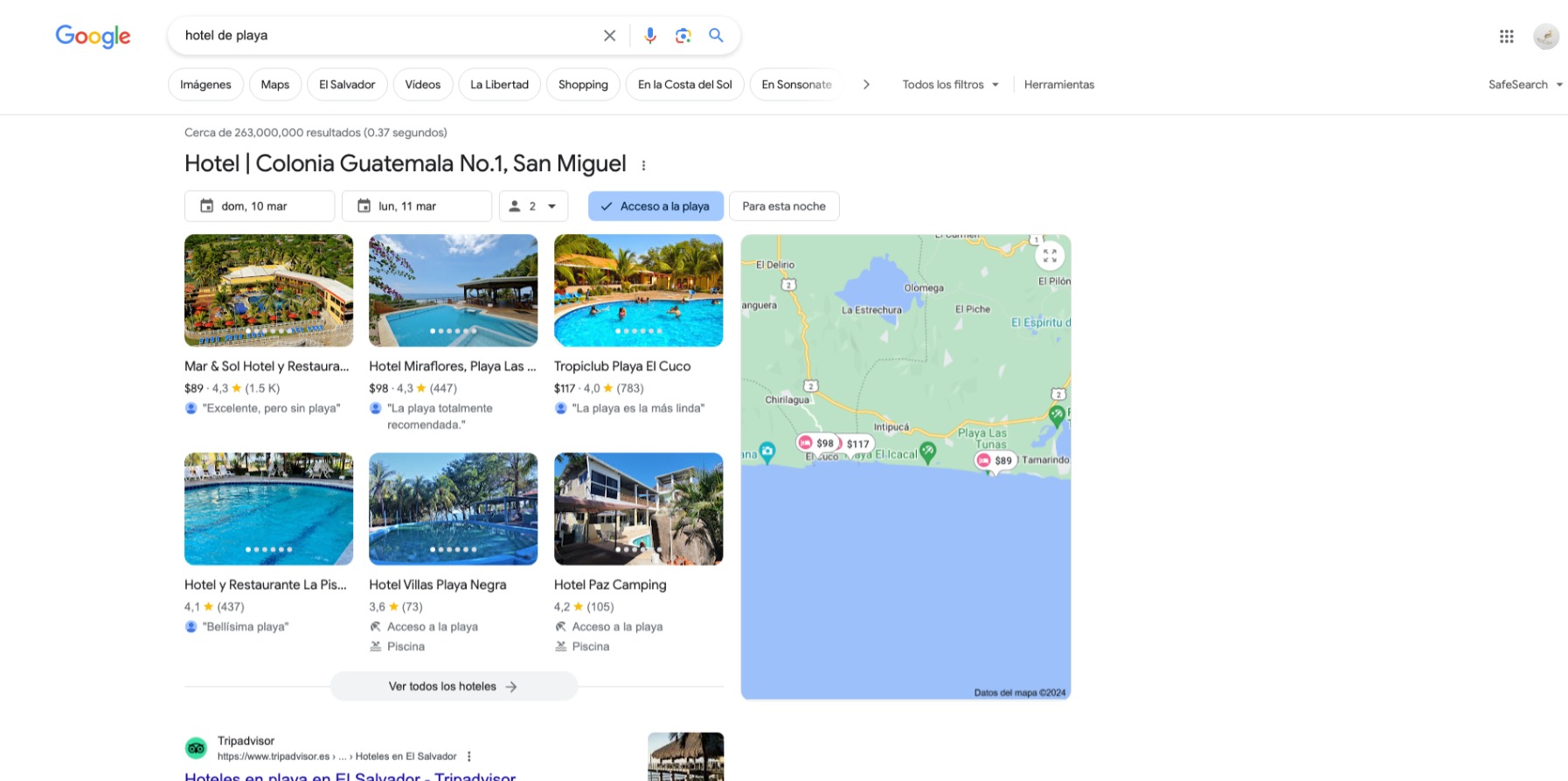Click the $98 hotel map pin
Screen dimensions: 1568x781
[x=816, y=443]
